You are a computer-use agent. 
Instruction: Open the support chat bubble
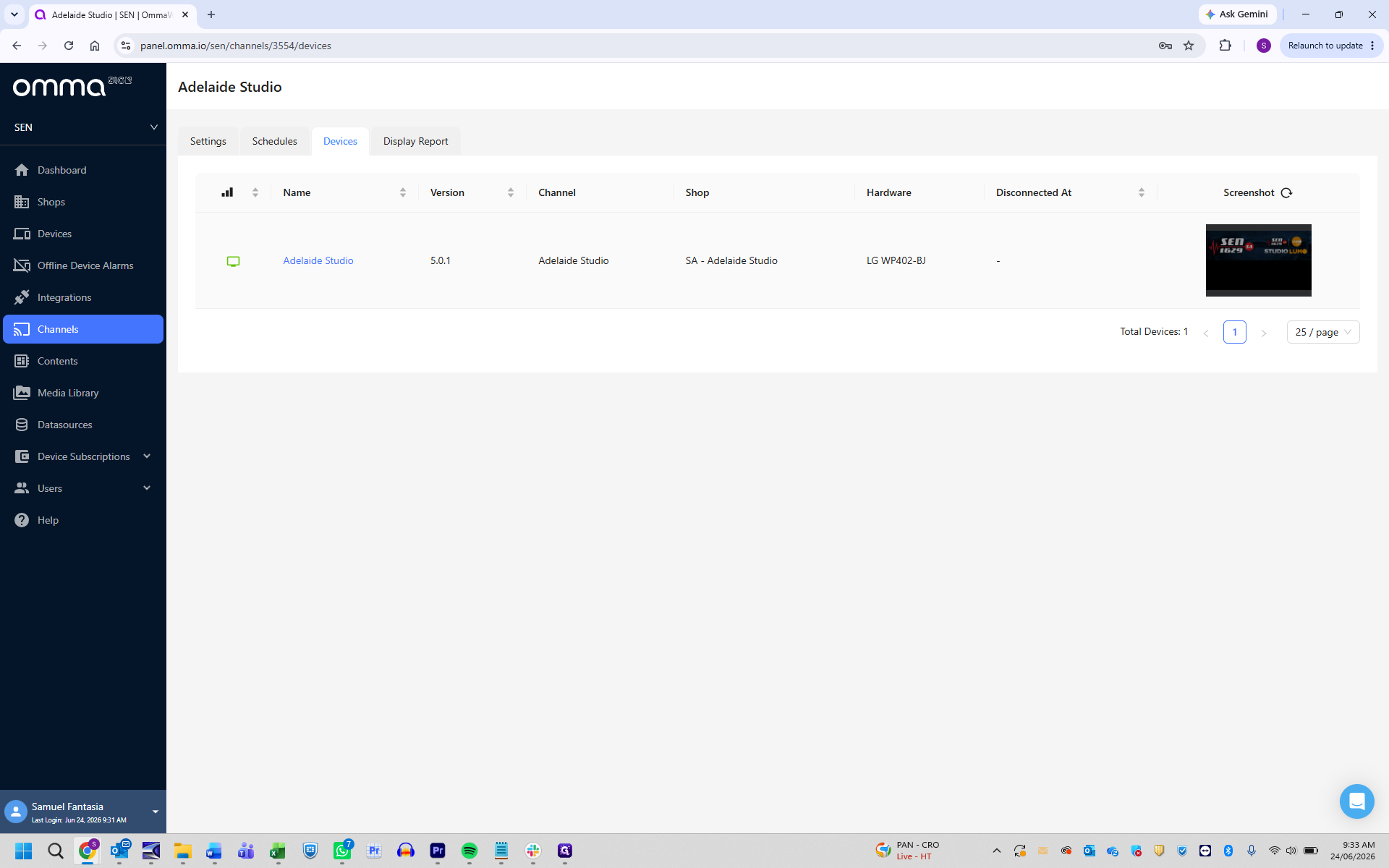pos(1356,801)
